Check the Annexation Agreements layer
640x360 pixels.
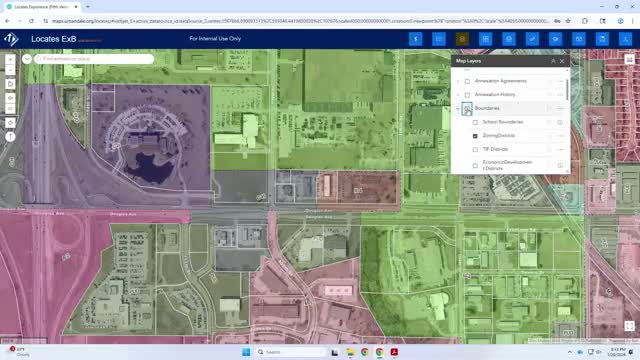point(467,81)
